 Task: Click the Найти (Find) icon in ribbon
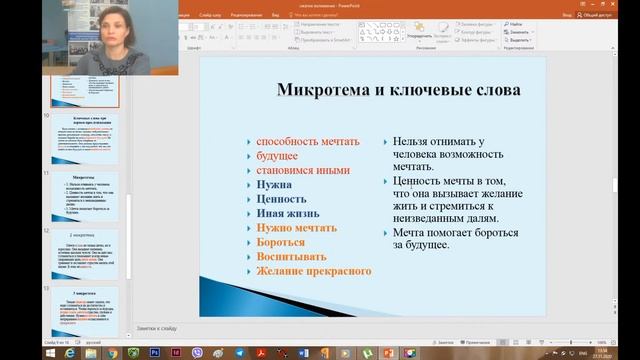(x=507, y=24)
